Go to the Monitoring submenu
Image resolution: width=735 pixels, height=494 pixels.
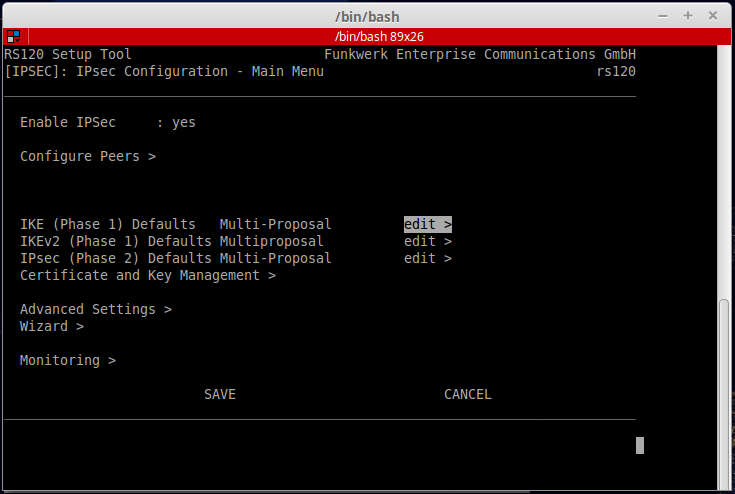click(x=68, y=360)
